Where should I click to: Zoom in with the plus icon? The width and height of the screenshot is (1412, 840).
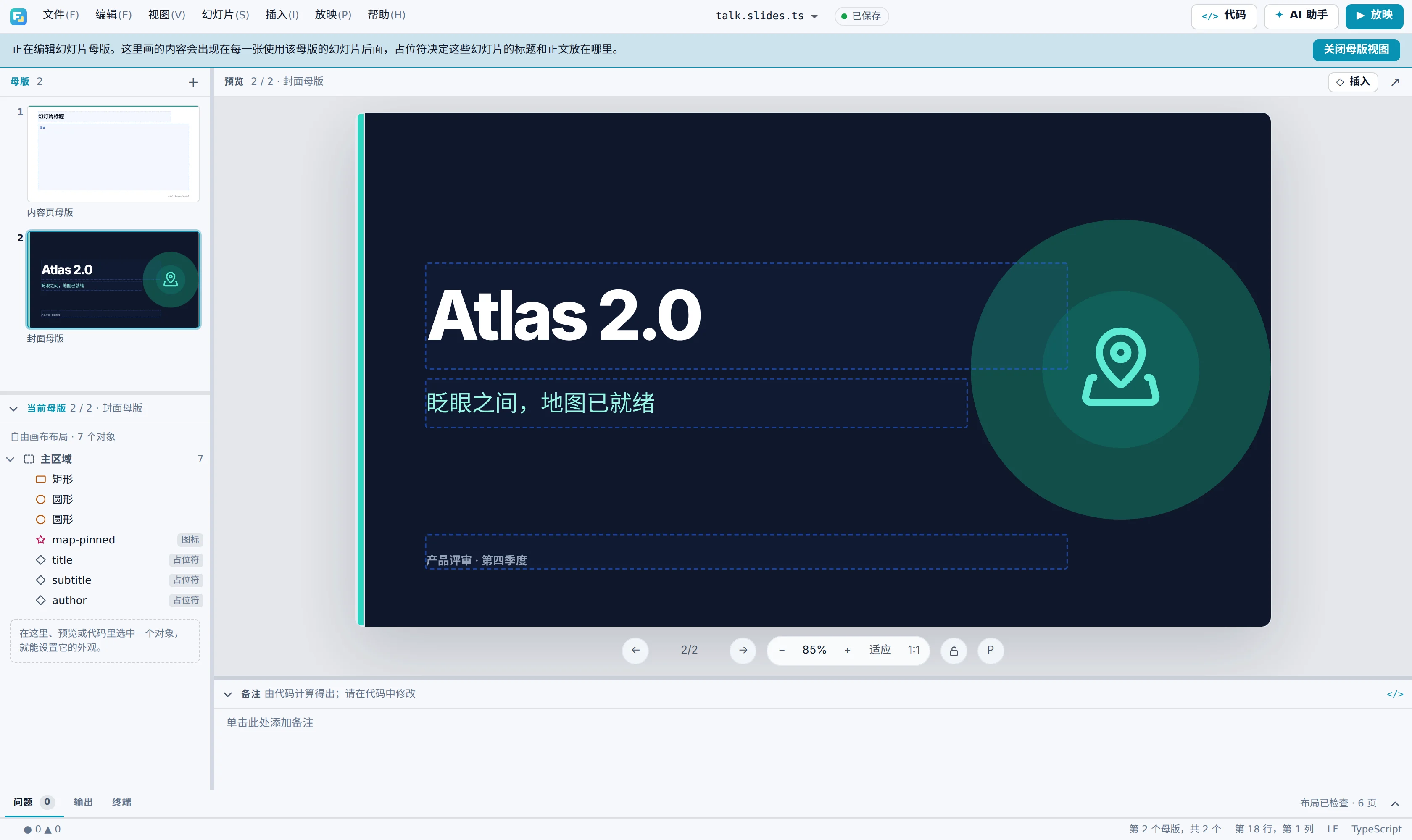point(847,651)
